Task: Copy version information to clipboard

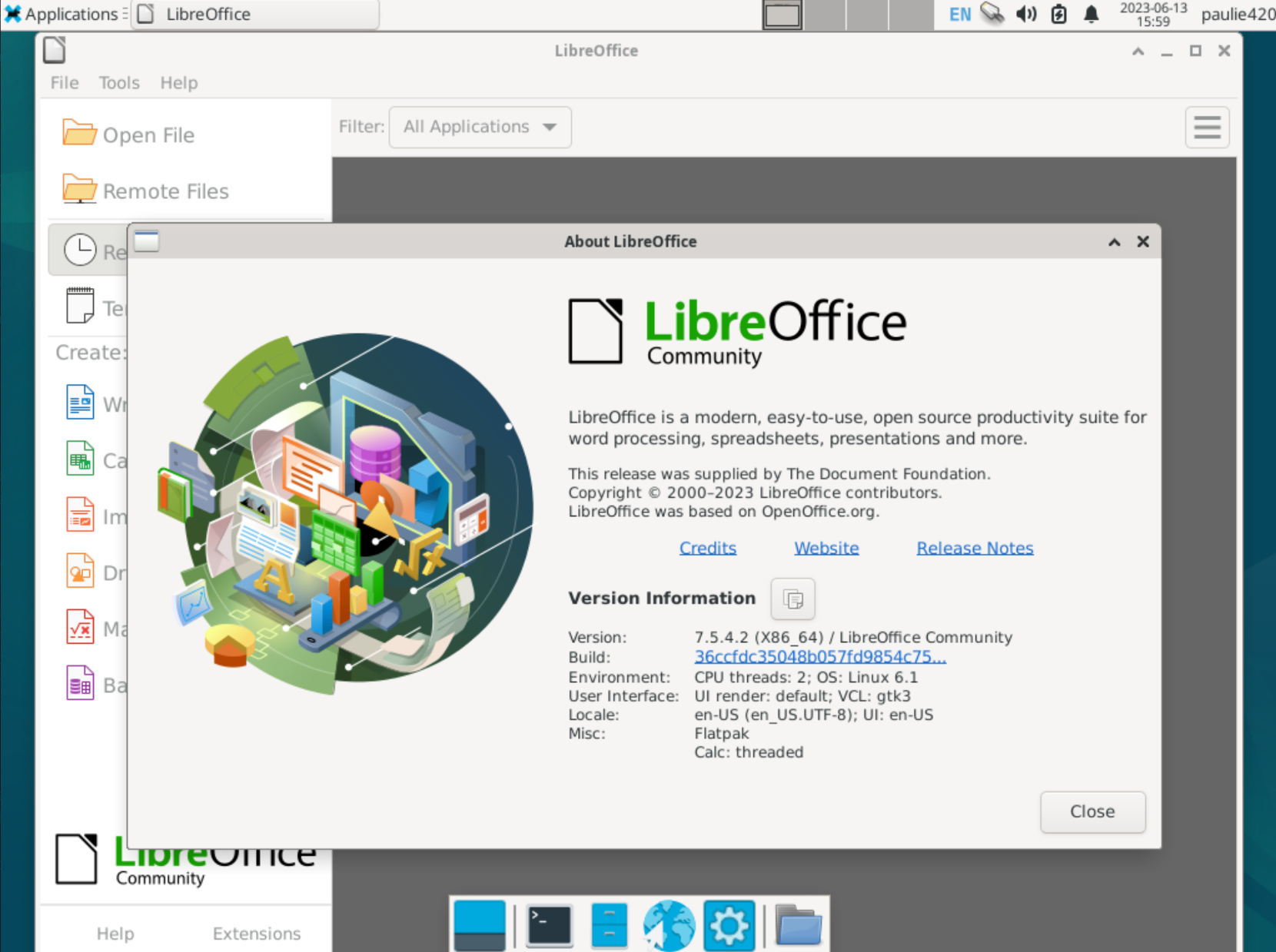Action: [793, 599]
